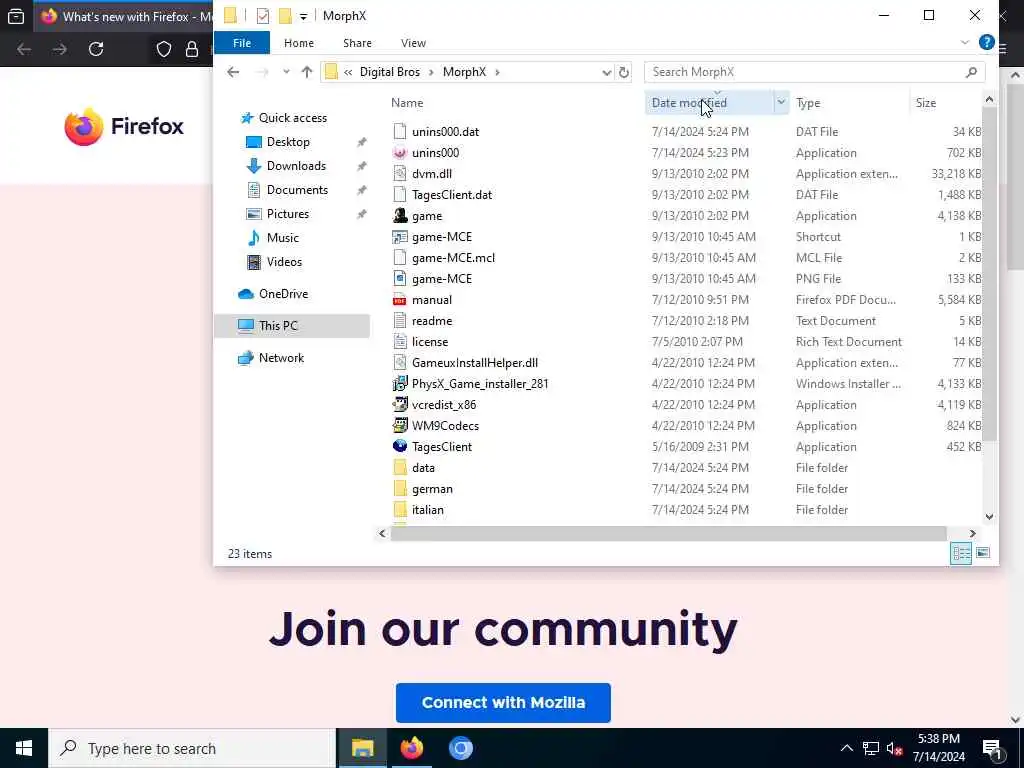Click the Properties quick access toolbar icon
Viewport: 1024px width, 768px height.
[x=263, y=16]
